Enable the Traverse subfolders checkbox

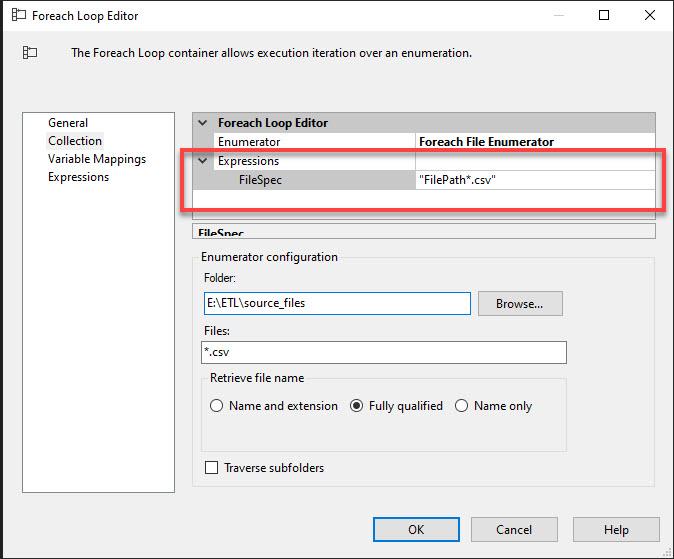tap(211, 467)
